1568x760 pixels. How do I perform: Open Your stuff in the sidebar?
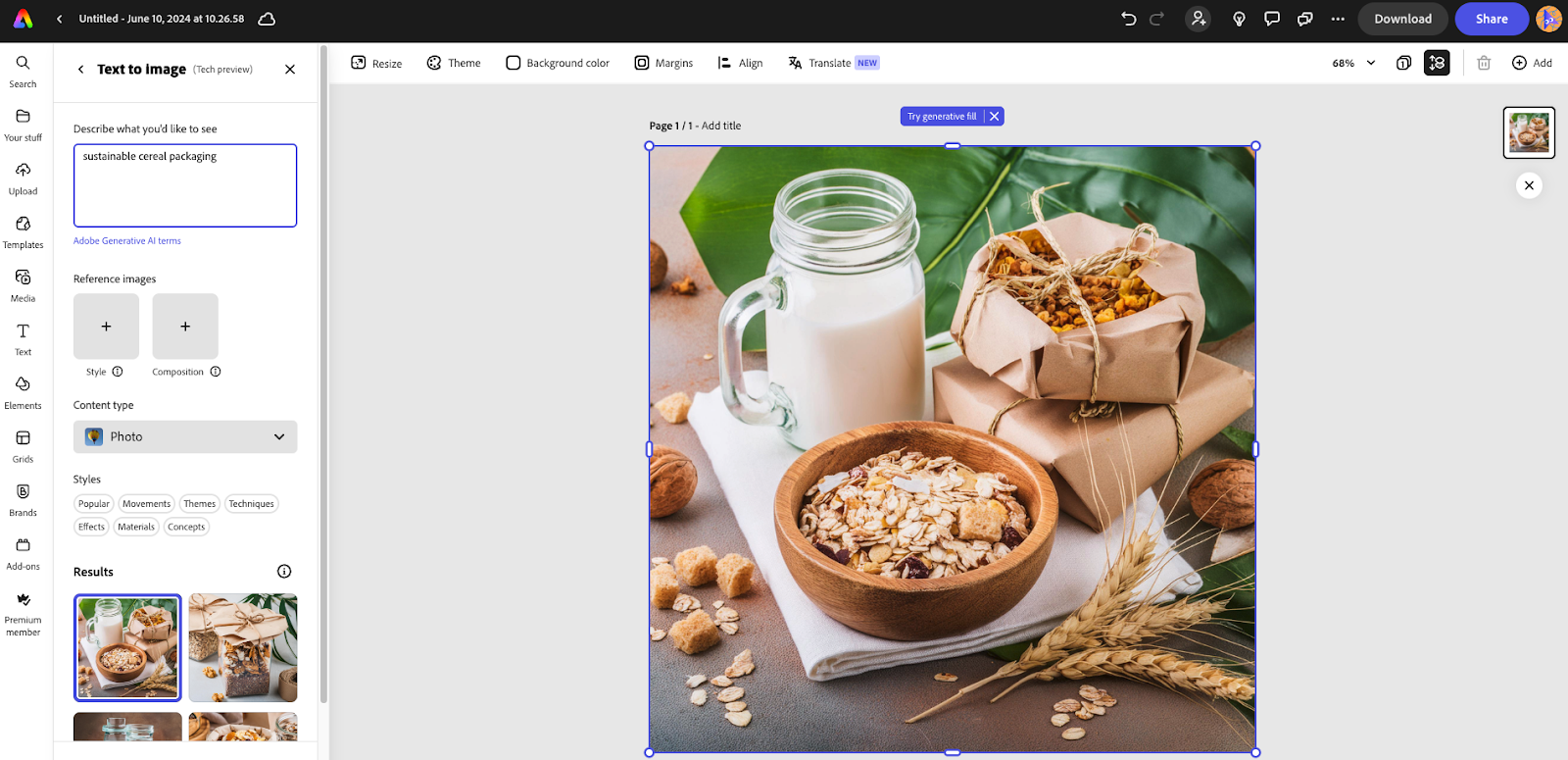pyautogui.click(x=23, y=126)
